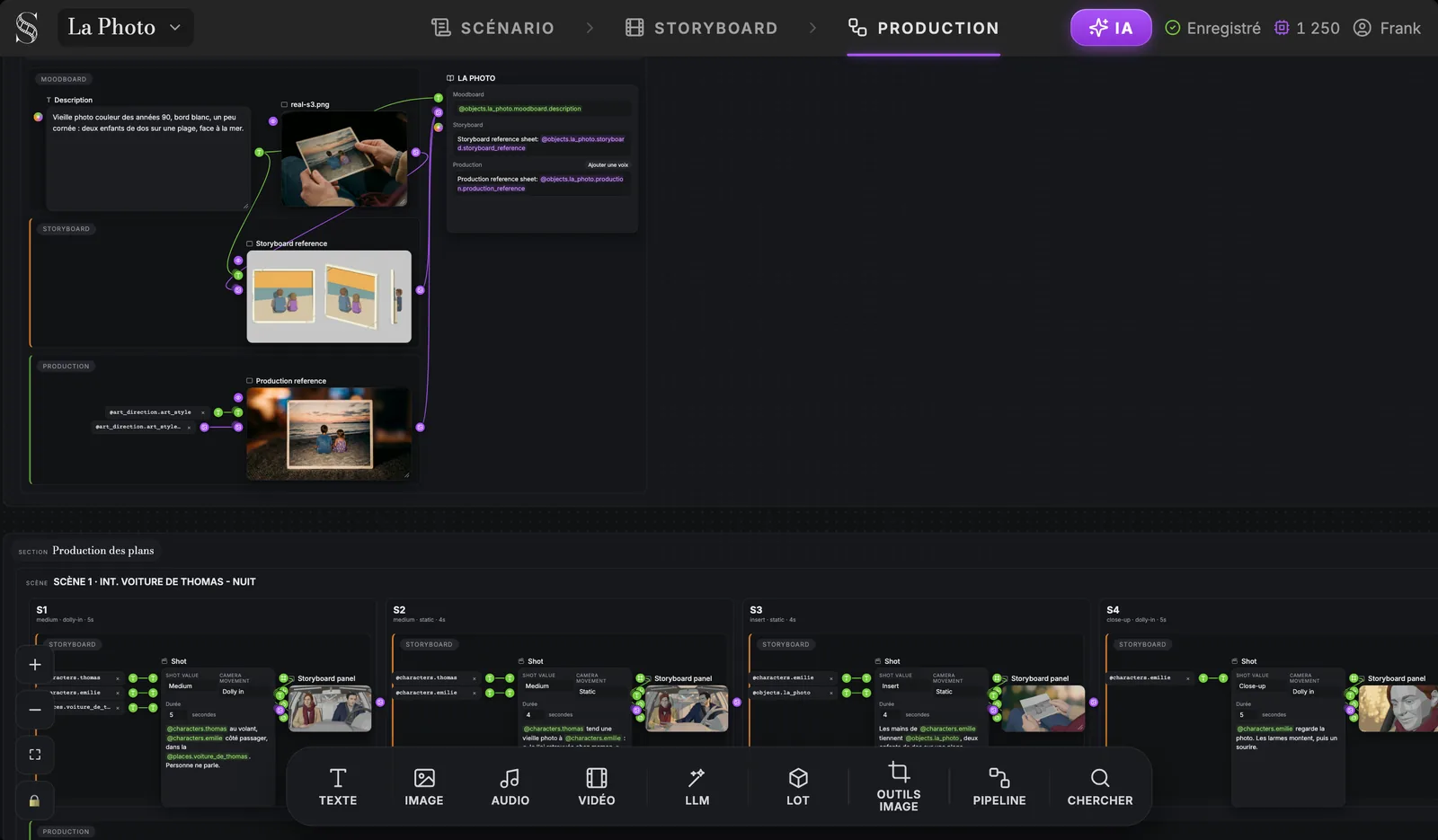Image resolution: width=1438 pixels, height=840 pixels.
Task: Click the S3 duration field showing 4
Action: pyautogui.click(x=891, y=715)
